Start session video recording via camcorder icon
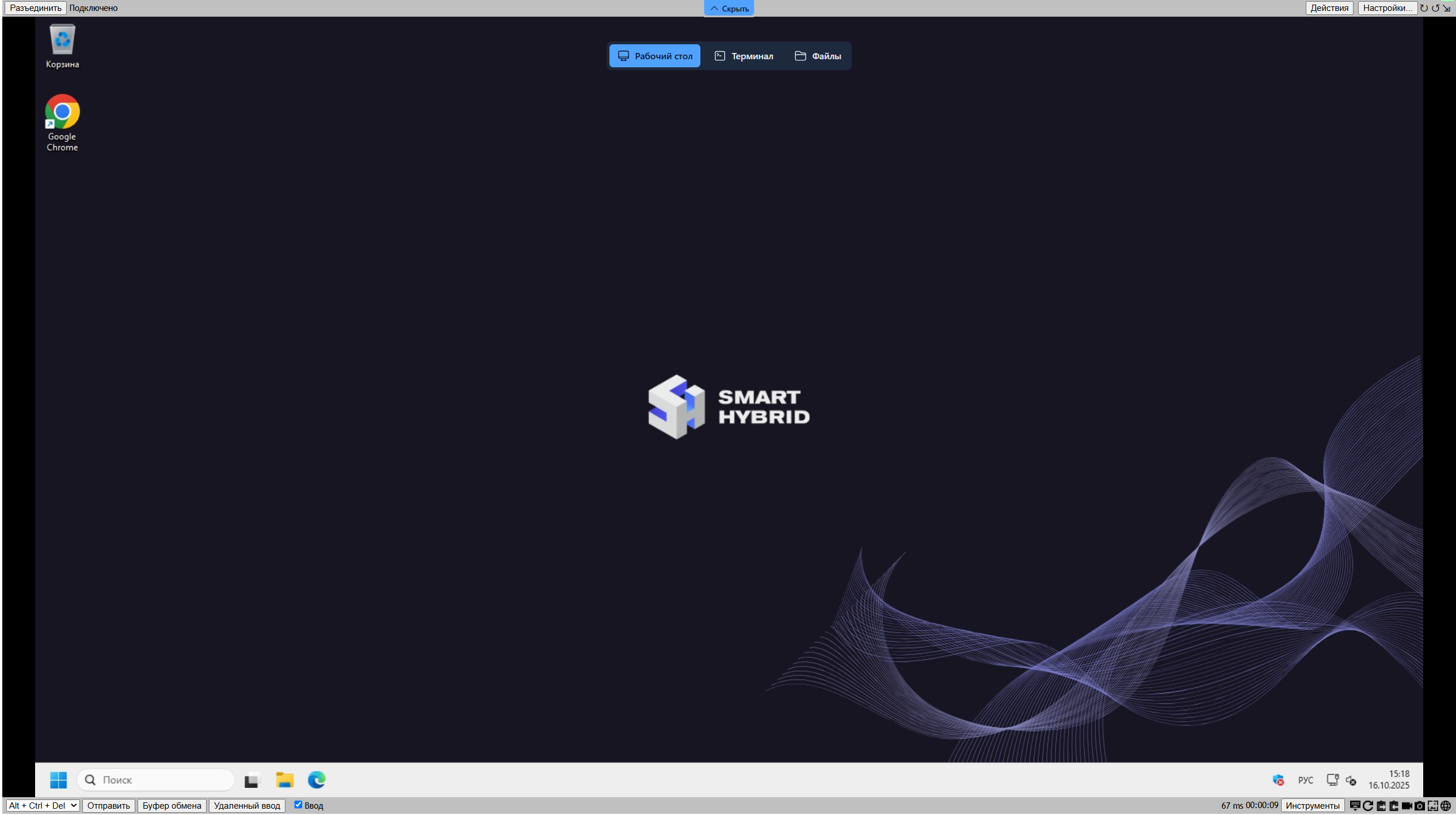The width and height of the screenshot is (1456, 815). tap(1407, 806)
